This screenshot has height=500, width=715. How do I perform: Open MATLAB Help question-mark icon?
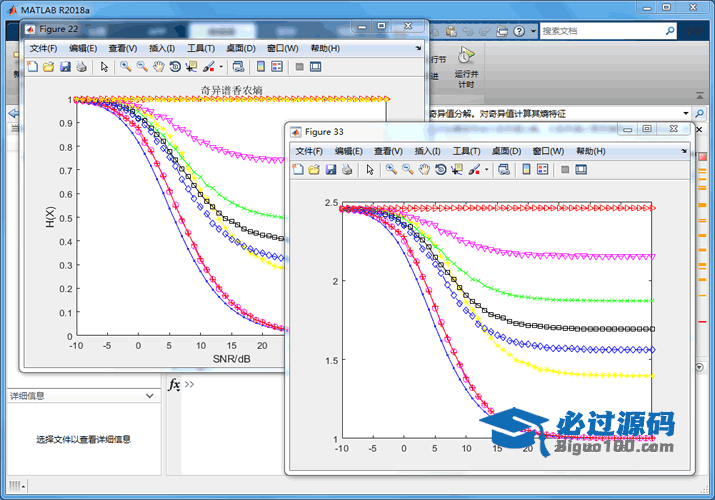pos(519,31)
